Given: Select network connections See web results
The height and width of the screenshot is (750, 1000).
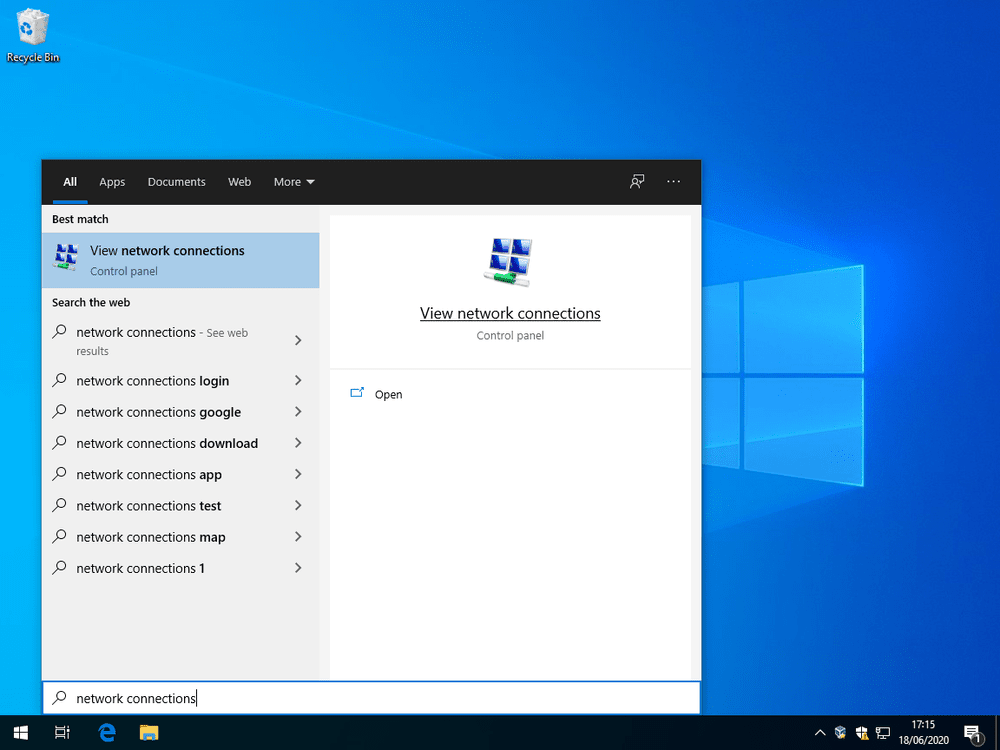Looking at the screenshot, I should (x=180, y=341).
